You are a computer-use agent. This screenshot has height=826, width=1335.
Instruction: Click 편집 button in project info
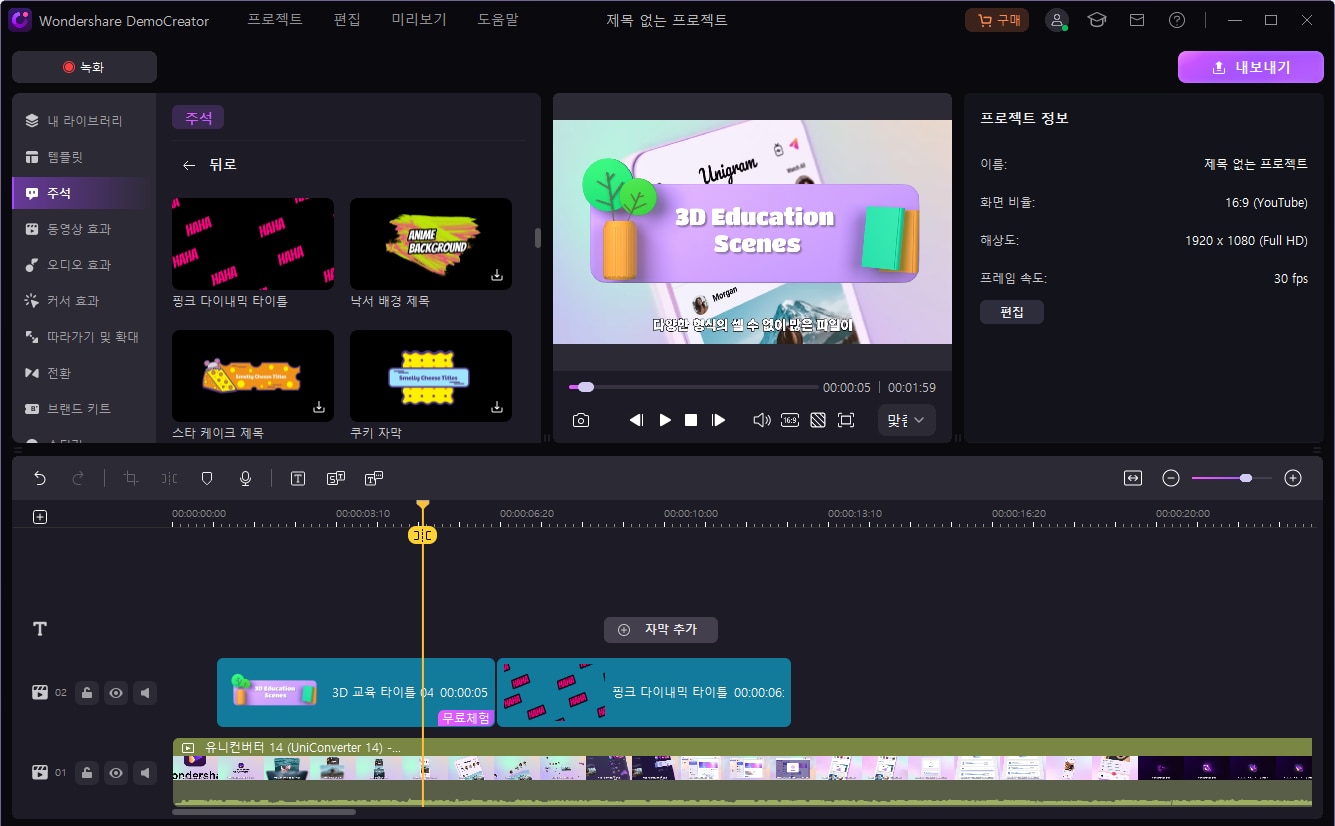click(x=1012, y=312)
